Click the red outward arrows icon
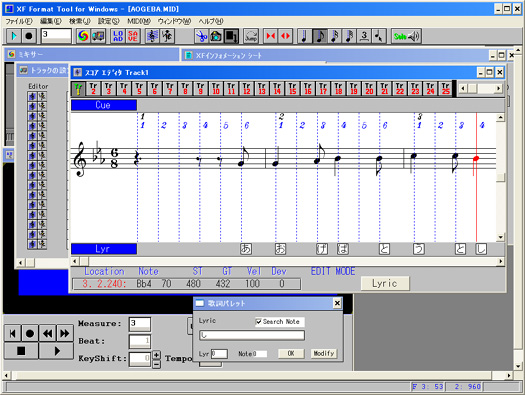The height and width of the screenshot is (395, 525). point(285,36)
